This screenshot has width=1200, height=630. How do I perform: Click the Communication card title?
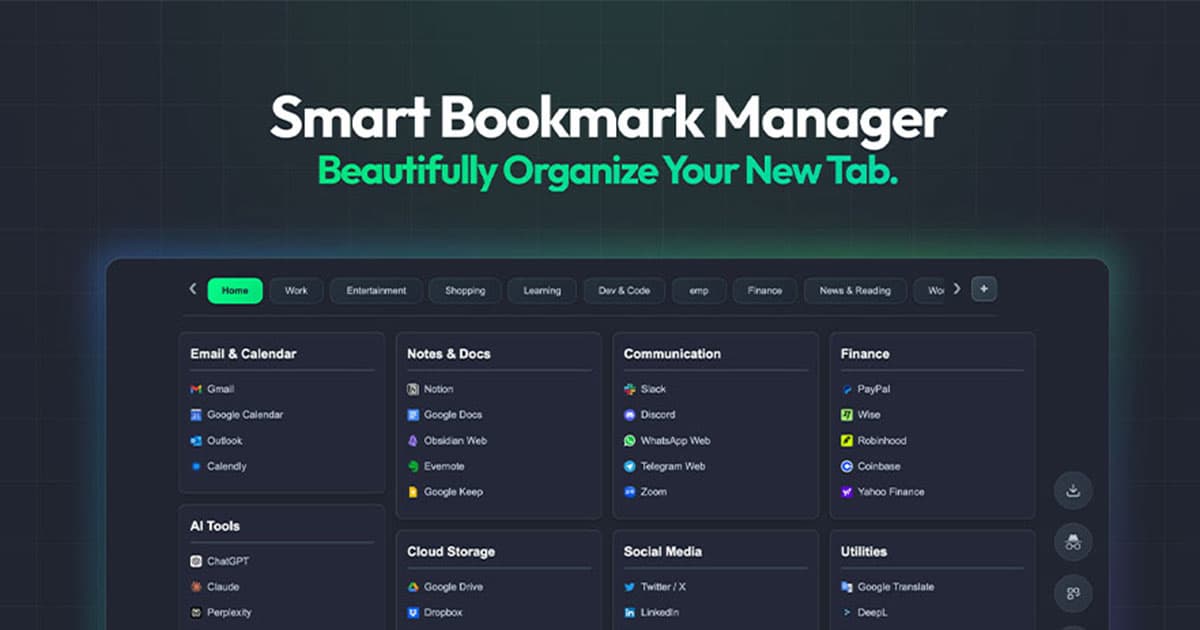[x=672, y=354]
